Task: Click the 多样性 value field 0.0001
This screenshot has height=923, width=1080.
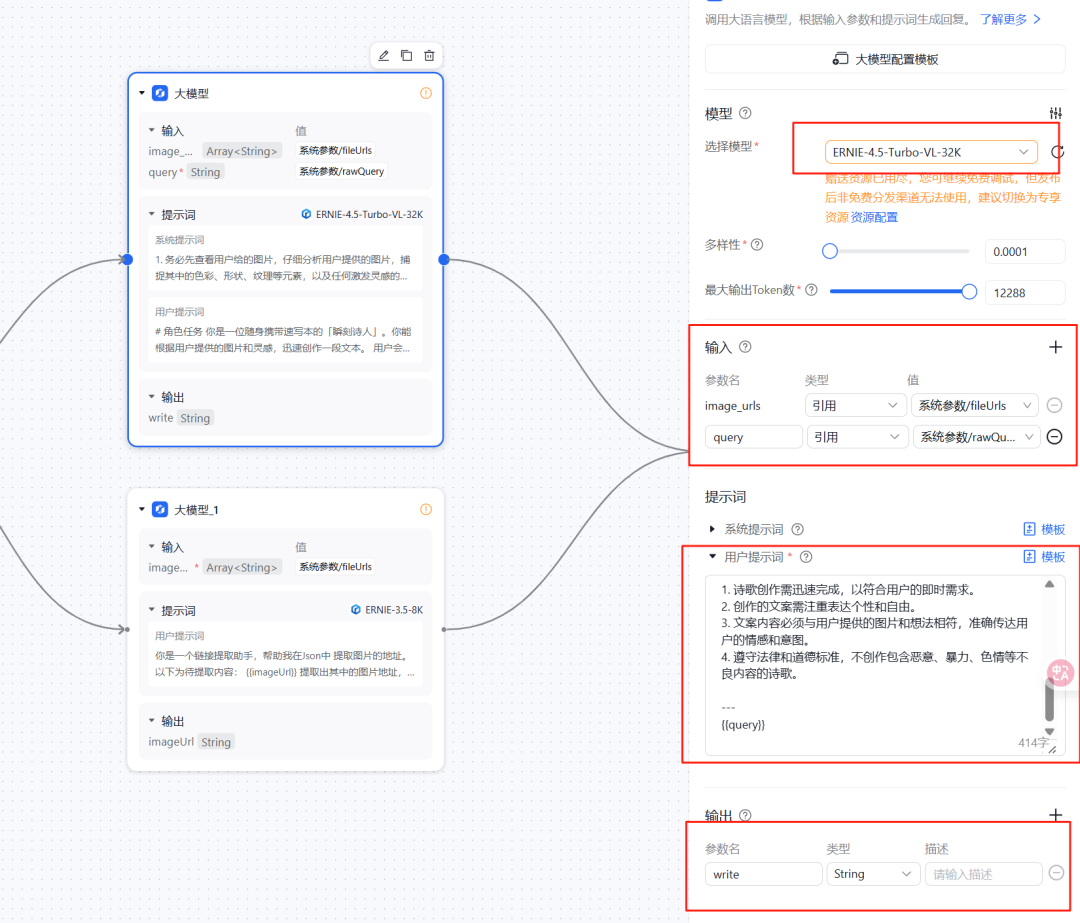Action: coord(1025,251)
